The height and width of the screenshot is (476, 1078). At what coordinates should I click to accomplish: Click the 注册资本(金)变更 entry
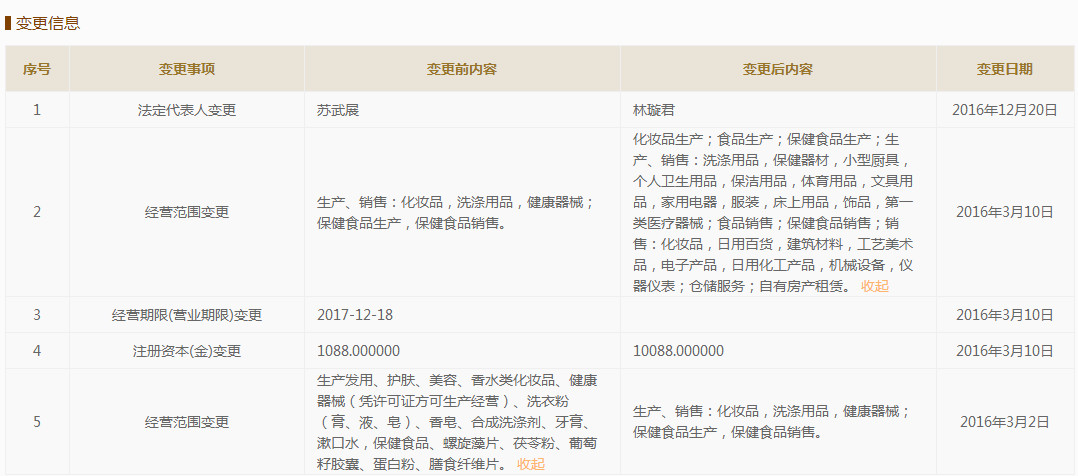coord(187,351)
